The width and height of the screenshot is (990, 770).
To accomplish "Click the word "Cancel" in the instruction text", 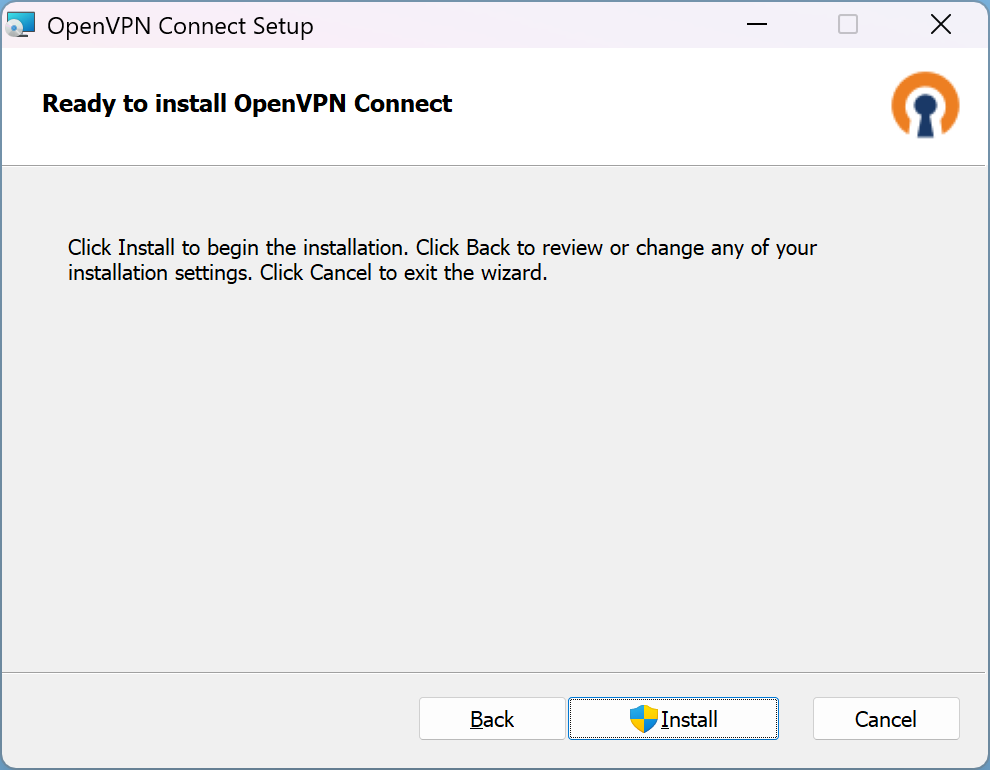I will click(340, 273).
